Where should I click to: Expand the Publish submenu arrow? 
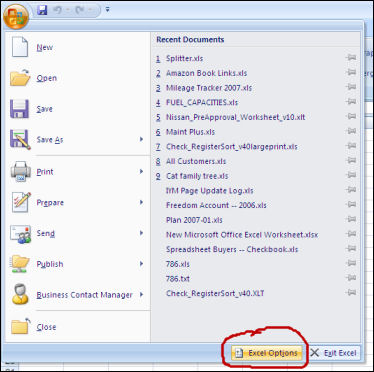click(x=141, y=264)
